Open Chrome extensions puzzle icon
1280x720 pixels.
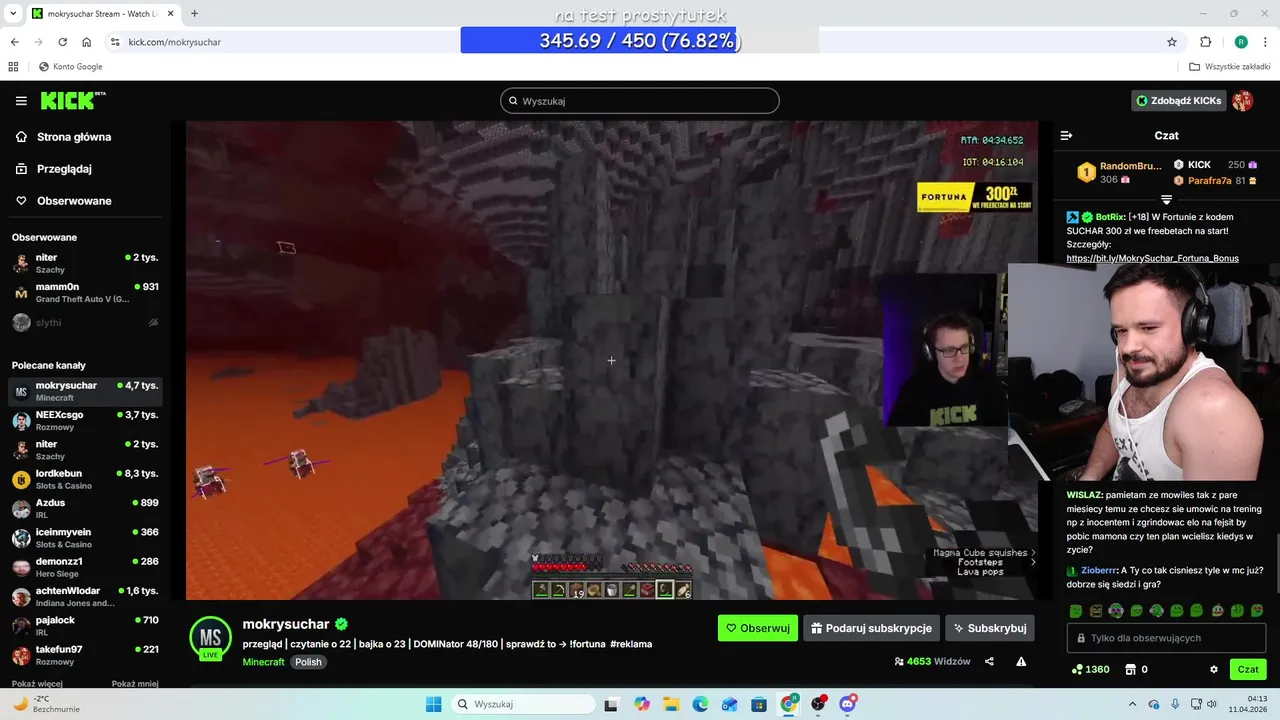pyautogui.click(x=1205, y=42)
